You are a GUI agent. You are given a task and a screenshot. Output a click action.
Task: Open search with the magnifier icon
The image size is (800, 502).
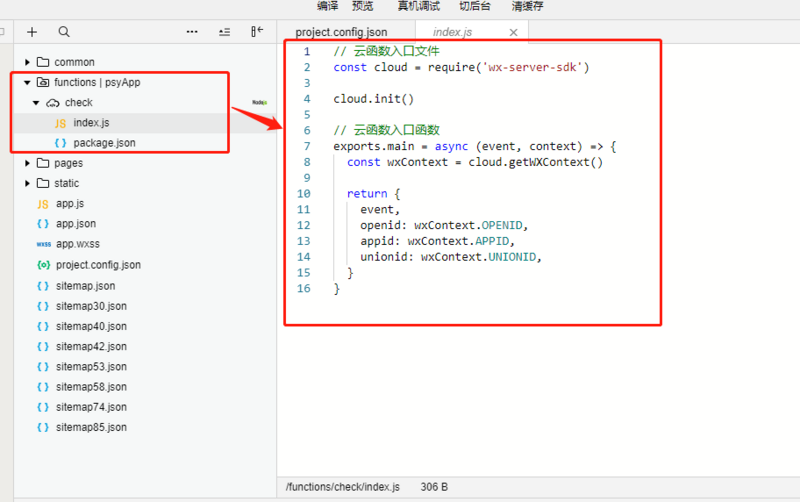tap(64, 32)
